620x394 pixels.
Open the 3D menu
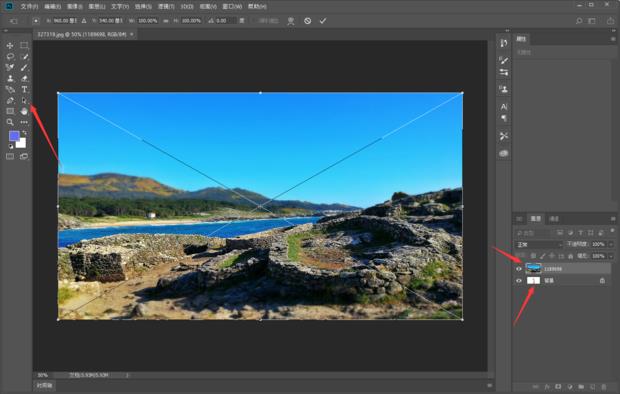pos(187,7)
